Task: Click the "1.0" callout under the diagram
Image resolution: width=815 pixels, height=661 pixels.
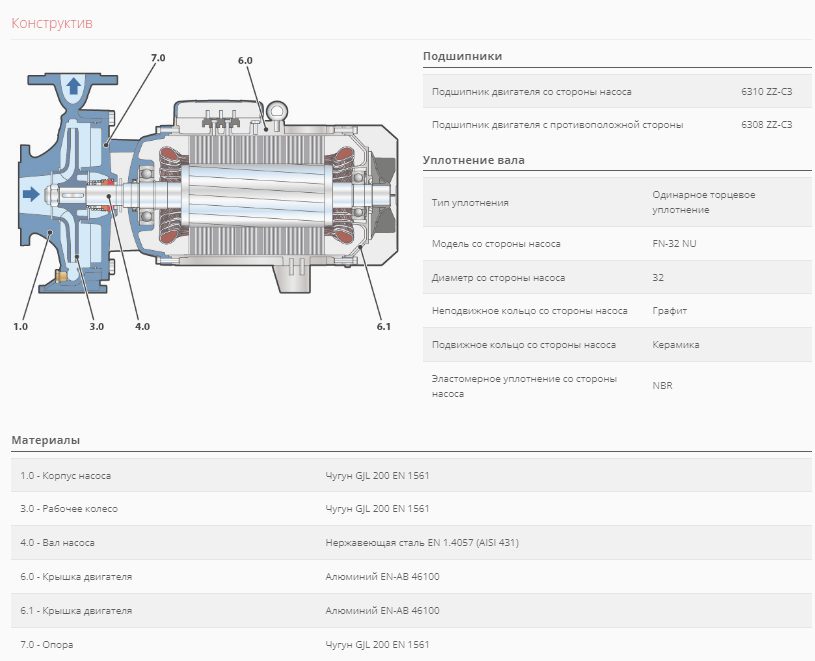Action: (x=21, y=326)
